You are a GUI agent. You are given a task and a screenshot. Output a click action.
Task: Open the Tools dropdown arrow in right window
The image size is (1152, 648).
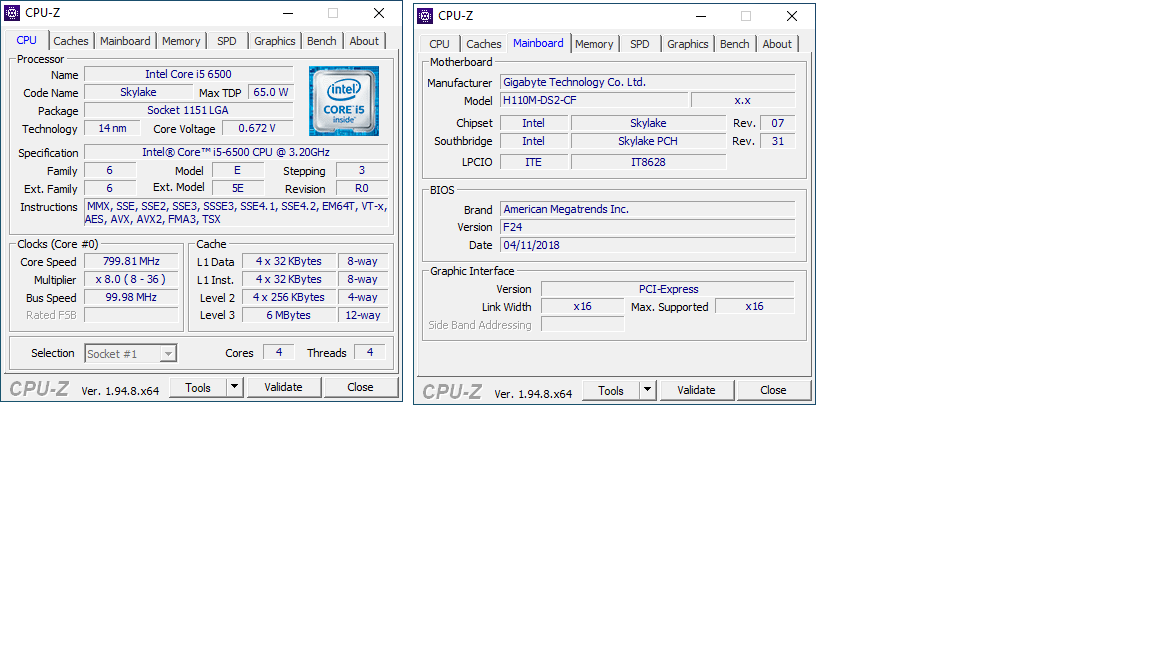tap(647, 390)
